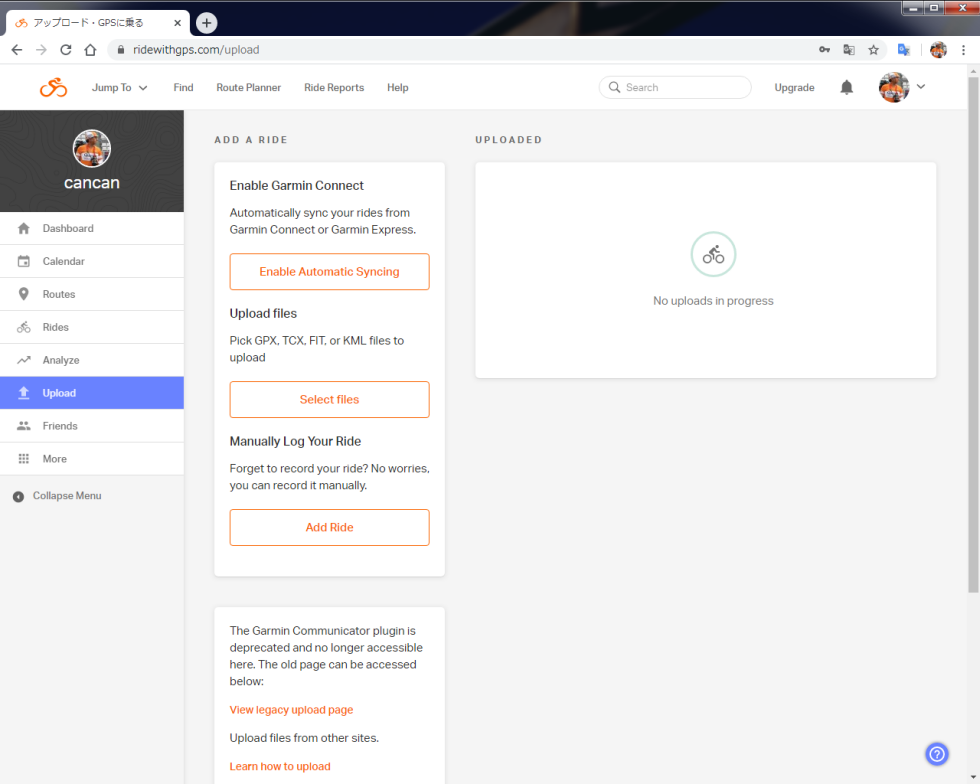Click the page vertical scrollbar
Viewport: 980px width, 784px height.
coord(973,334)
